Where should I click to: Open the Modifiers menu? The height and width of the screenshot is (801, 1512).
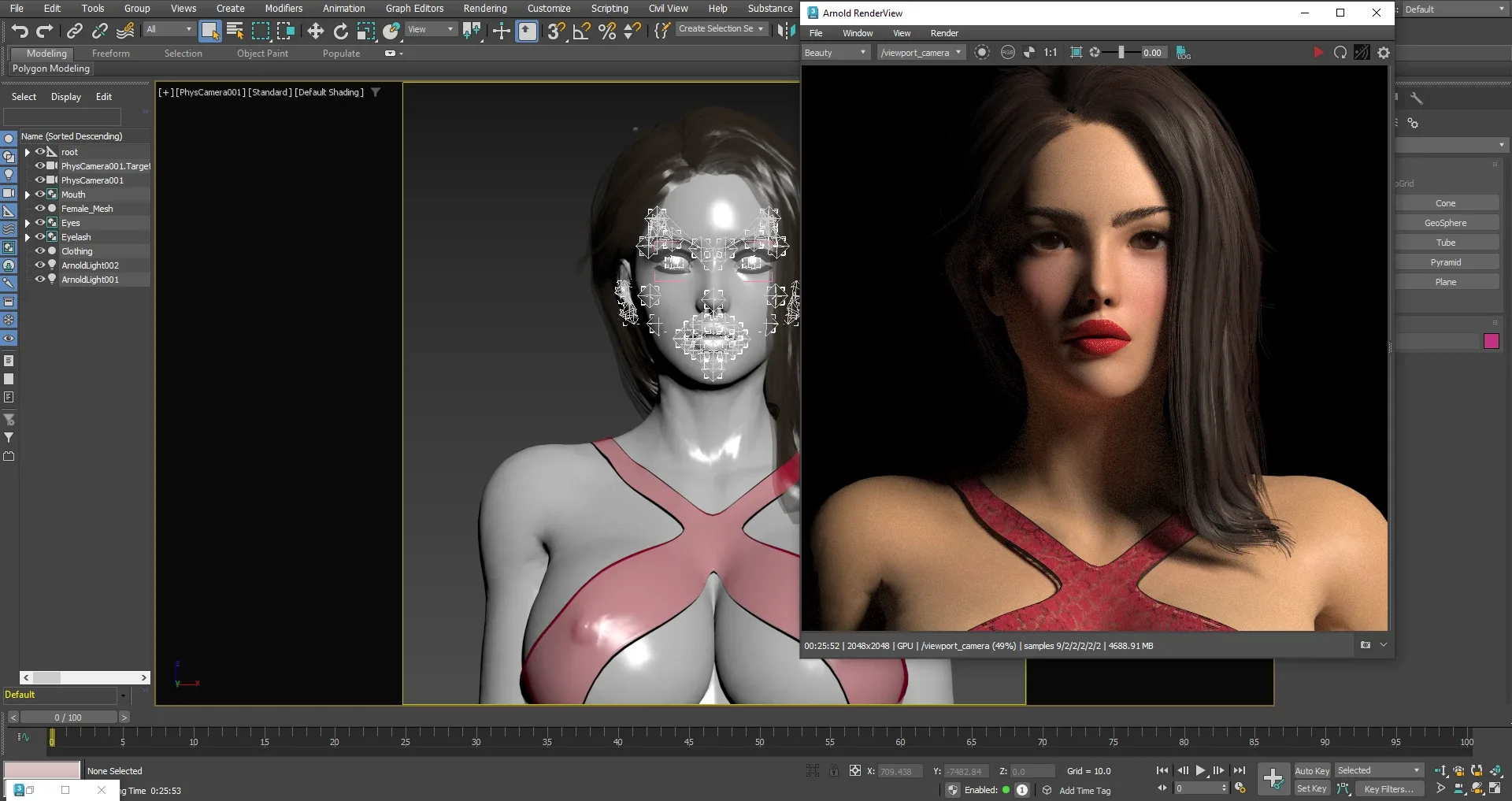click(283, 8)
